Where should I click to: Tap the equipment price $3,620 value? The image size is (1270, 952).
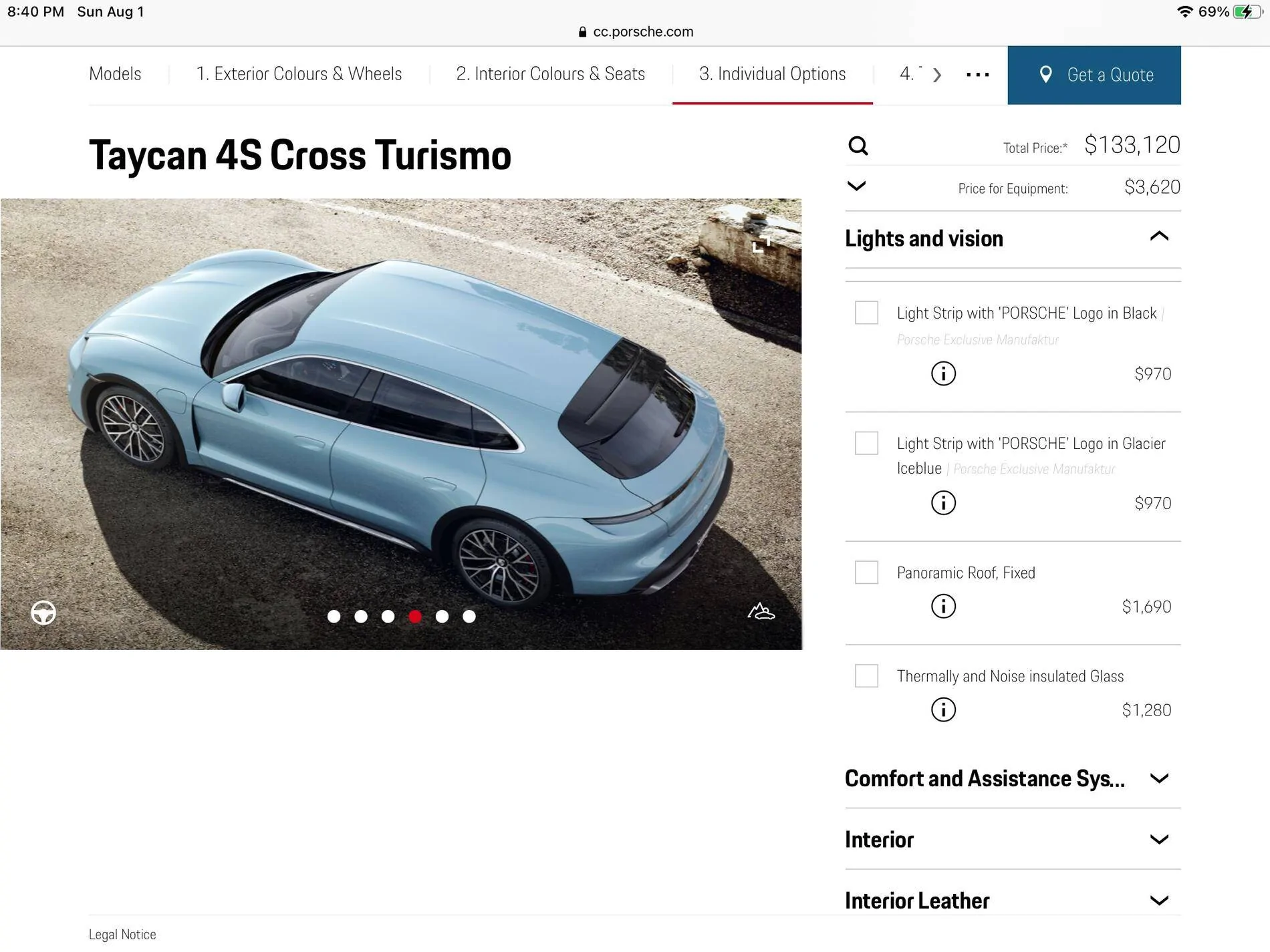coord(1152,187)
